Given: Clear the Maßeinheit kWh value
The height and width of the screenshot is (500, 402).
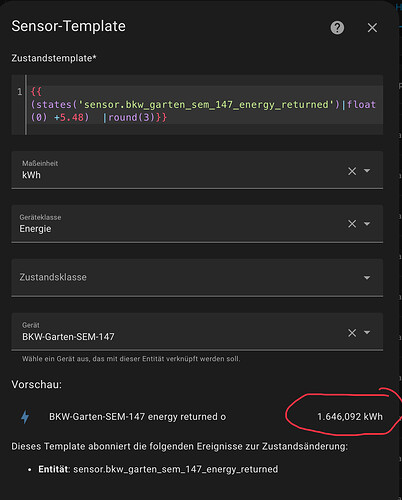Looking at the screenshot, I should (x=352, y=171).
